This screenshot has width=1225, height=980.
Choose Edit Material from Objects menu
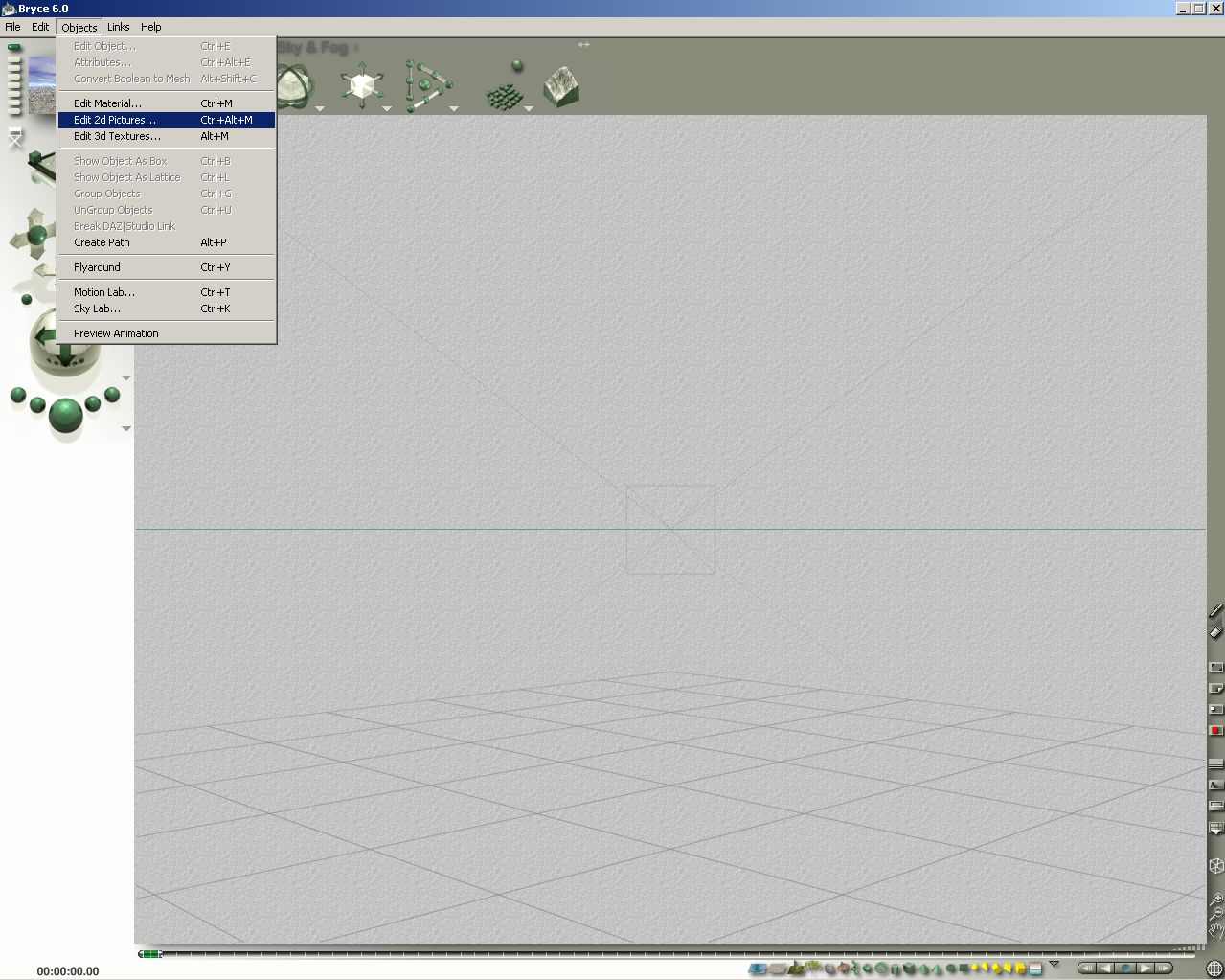167,103
